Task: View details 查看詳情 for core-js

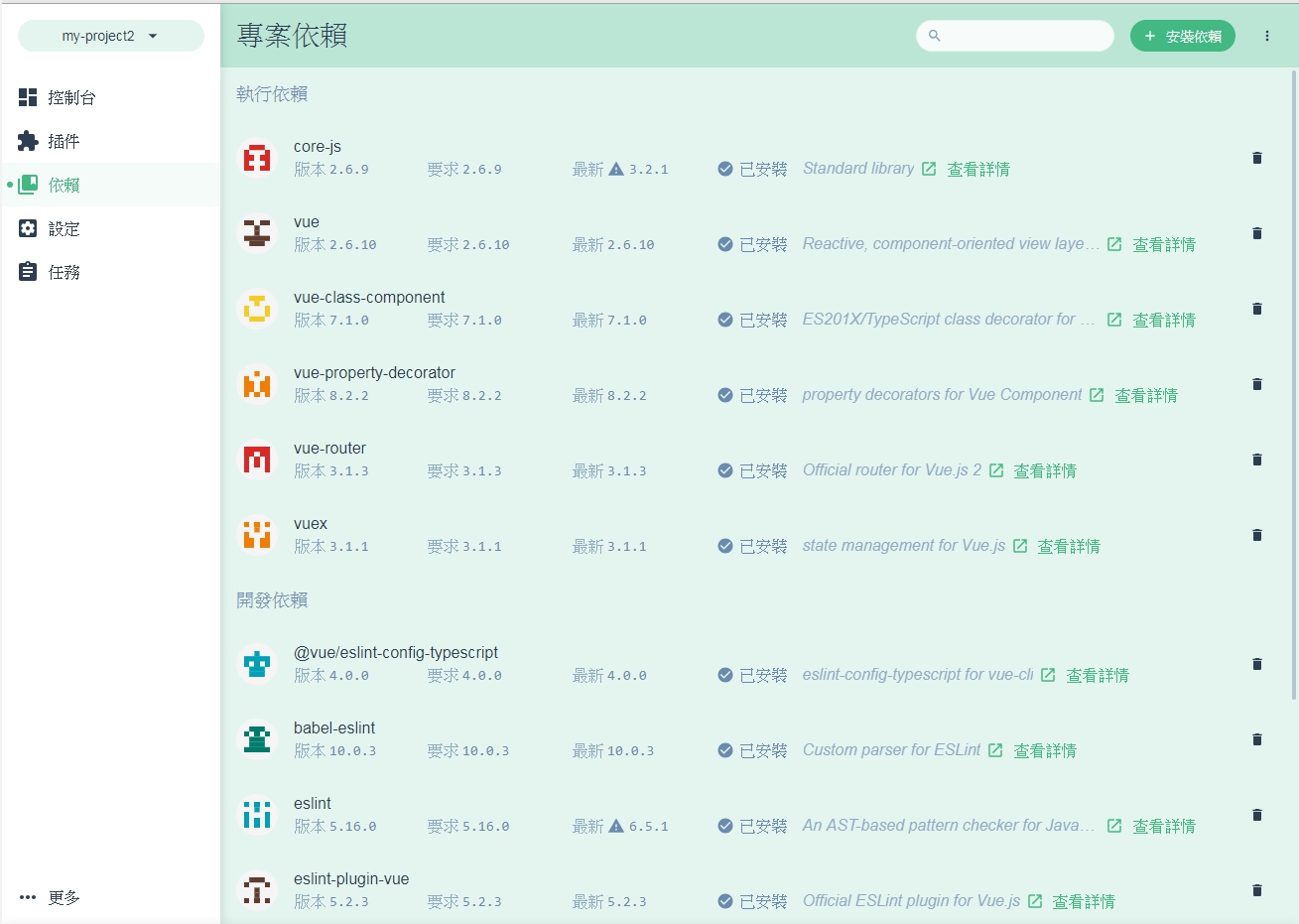Action: point(978,169)
